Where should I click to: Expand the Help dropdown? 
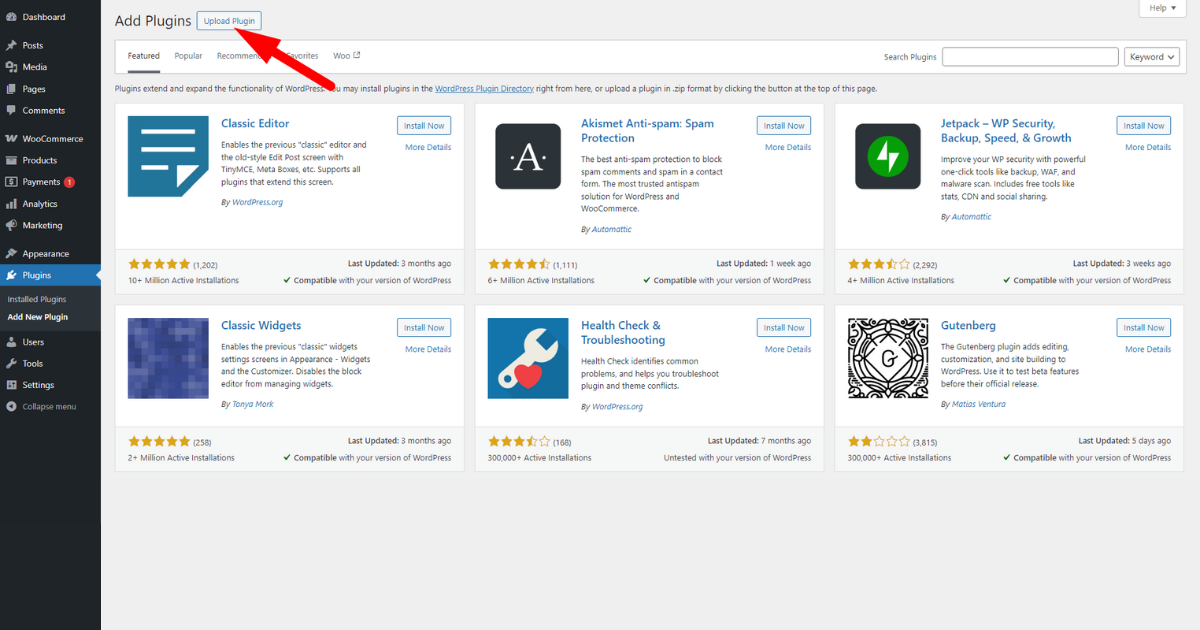coord(1163,8)
